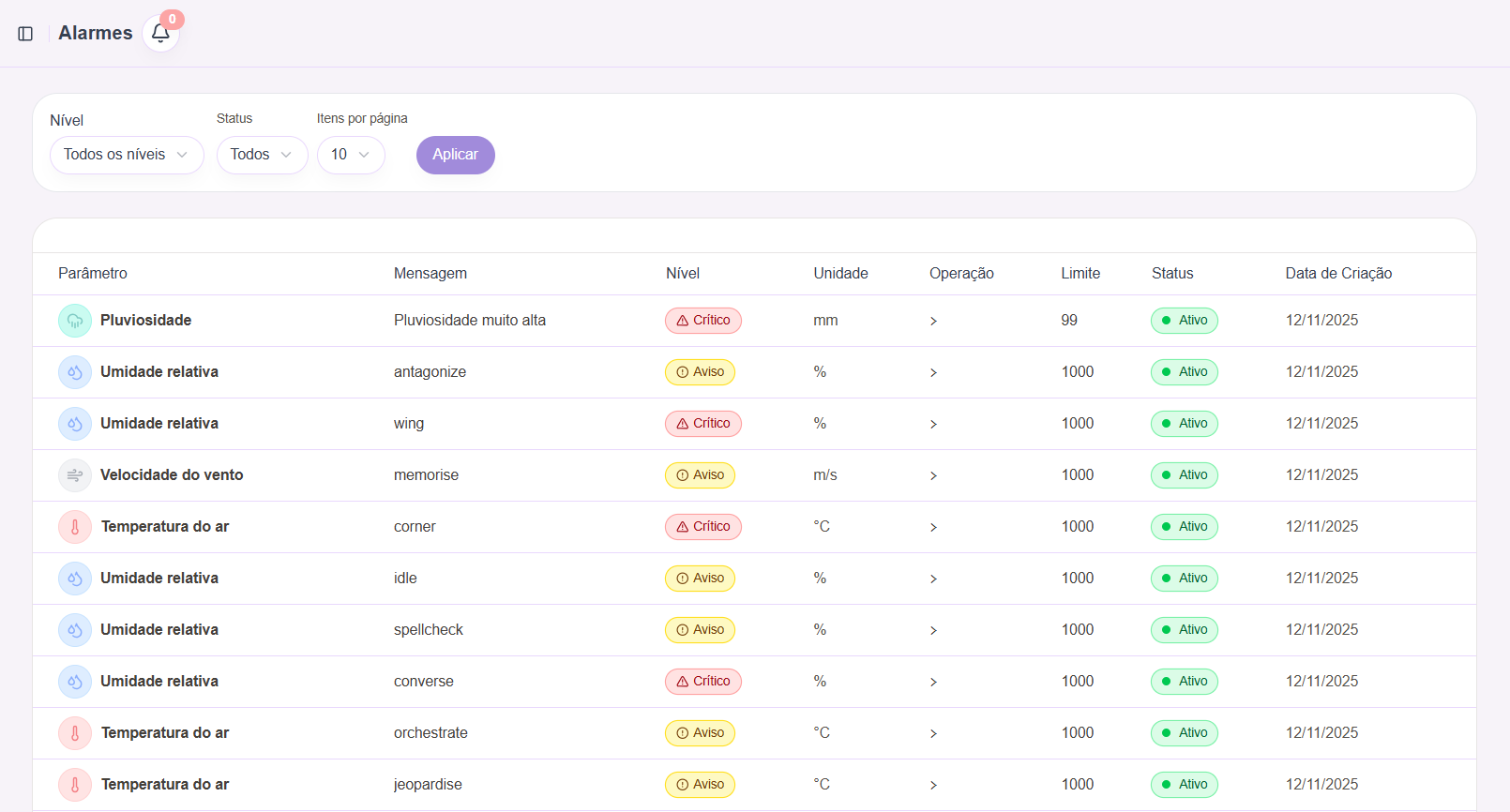The width and height of the screenshot is (1510, 812).
Task: Select the Pluviosidade parameter name
Action: pos(146,321)
